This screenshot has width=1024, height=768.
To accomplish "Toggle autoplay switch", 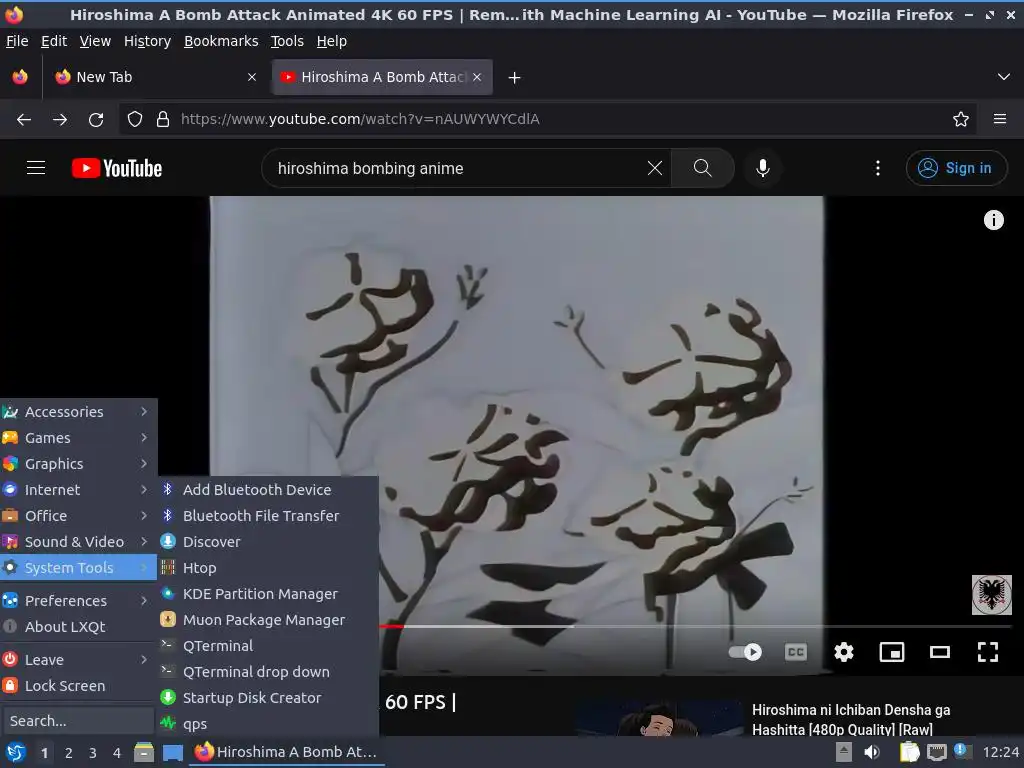I will point(745,652).
